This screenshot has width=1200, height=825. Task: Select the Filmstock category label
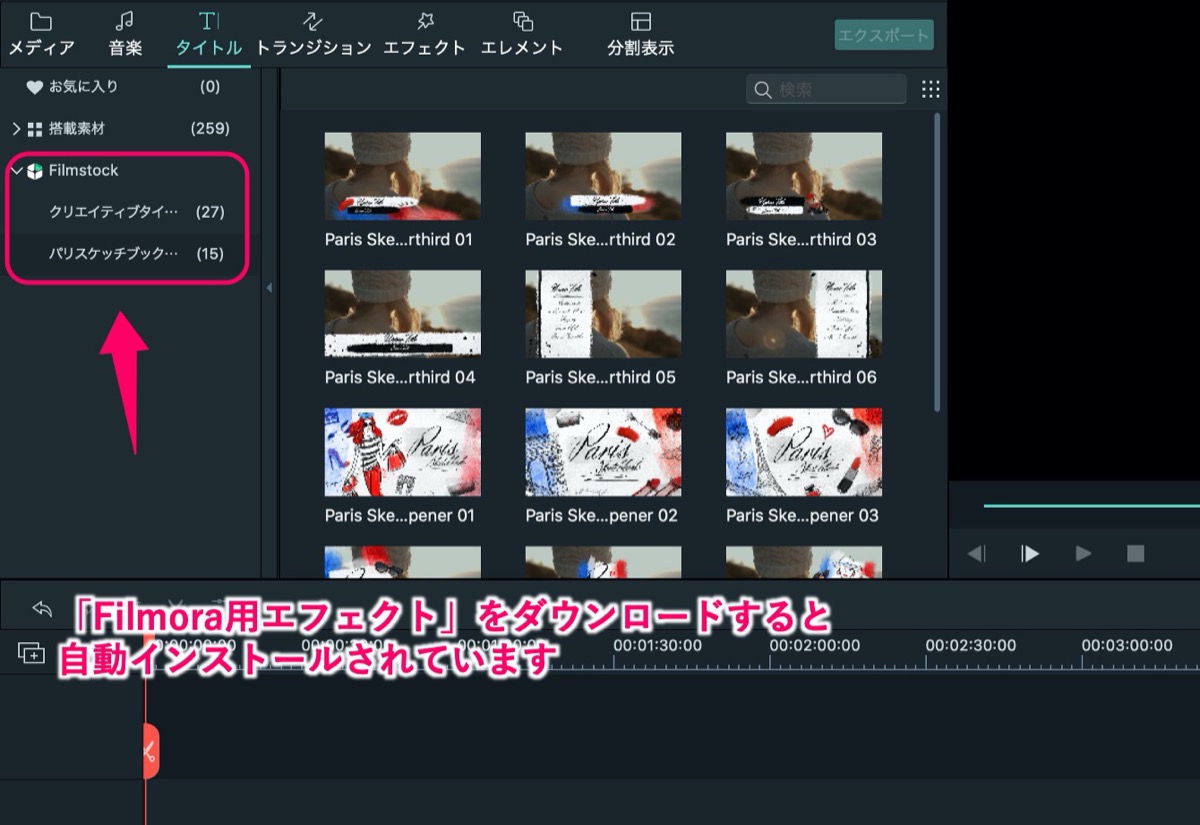click(x=84, y=171)
